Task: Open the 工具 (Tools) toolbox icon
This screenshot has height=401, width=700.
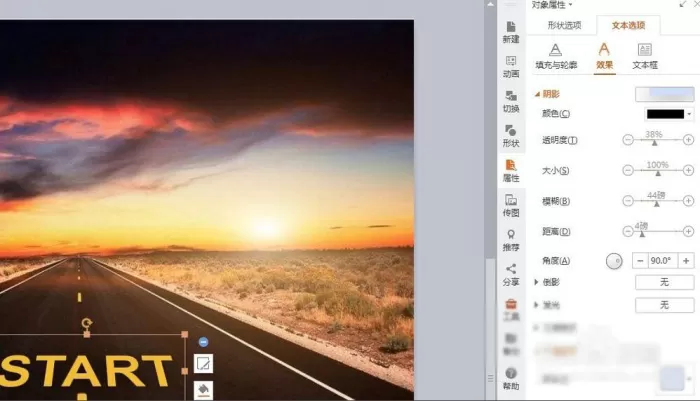Action: click(x=511, y=310)
